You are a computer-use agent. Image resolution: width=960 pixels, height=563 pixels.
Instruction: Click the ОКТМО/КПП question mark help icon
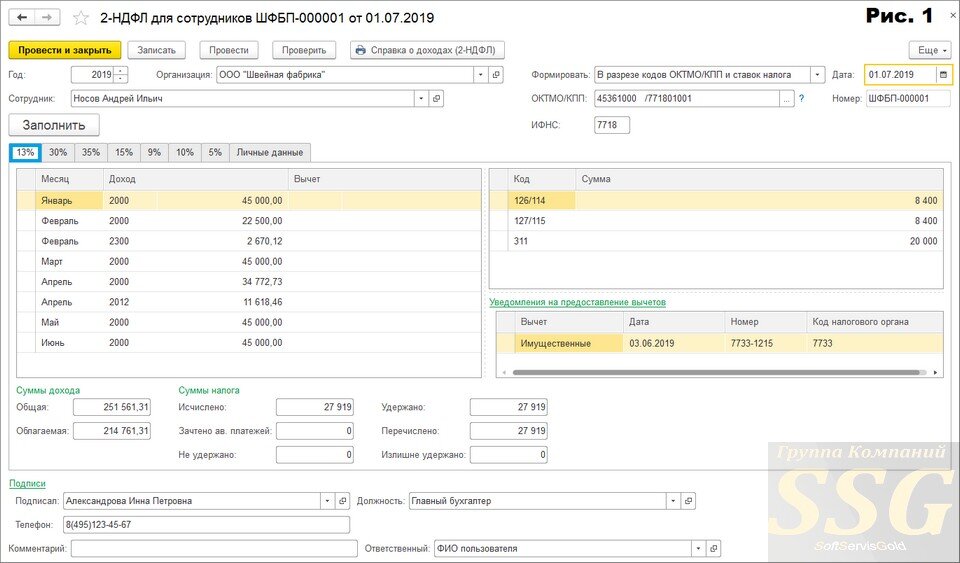[x=801, y=99]
